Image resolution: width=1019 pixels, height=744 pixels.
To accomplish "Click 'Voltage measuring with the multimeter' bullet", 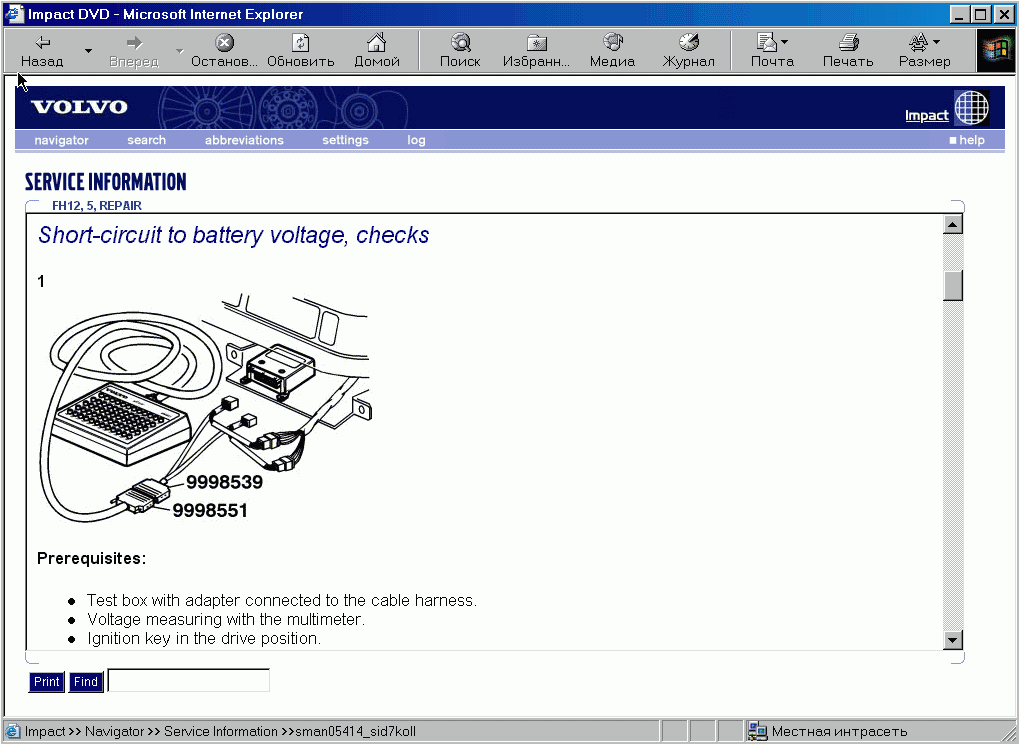I will [x=226, y=619].
